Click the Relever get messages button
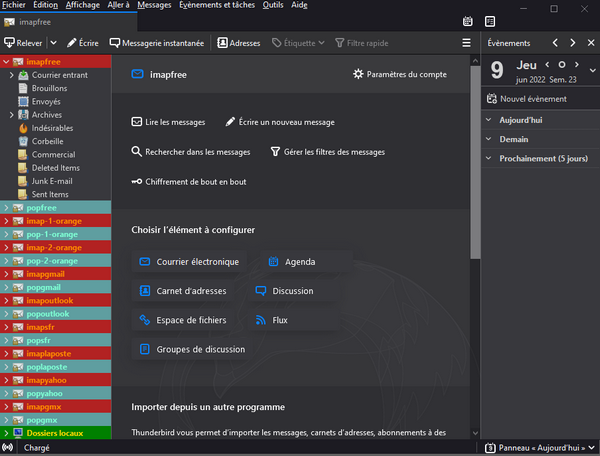This screenshot has width=600, height=456. 23,43
